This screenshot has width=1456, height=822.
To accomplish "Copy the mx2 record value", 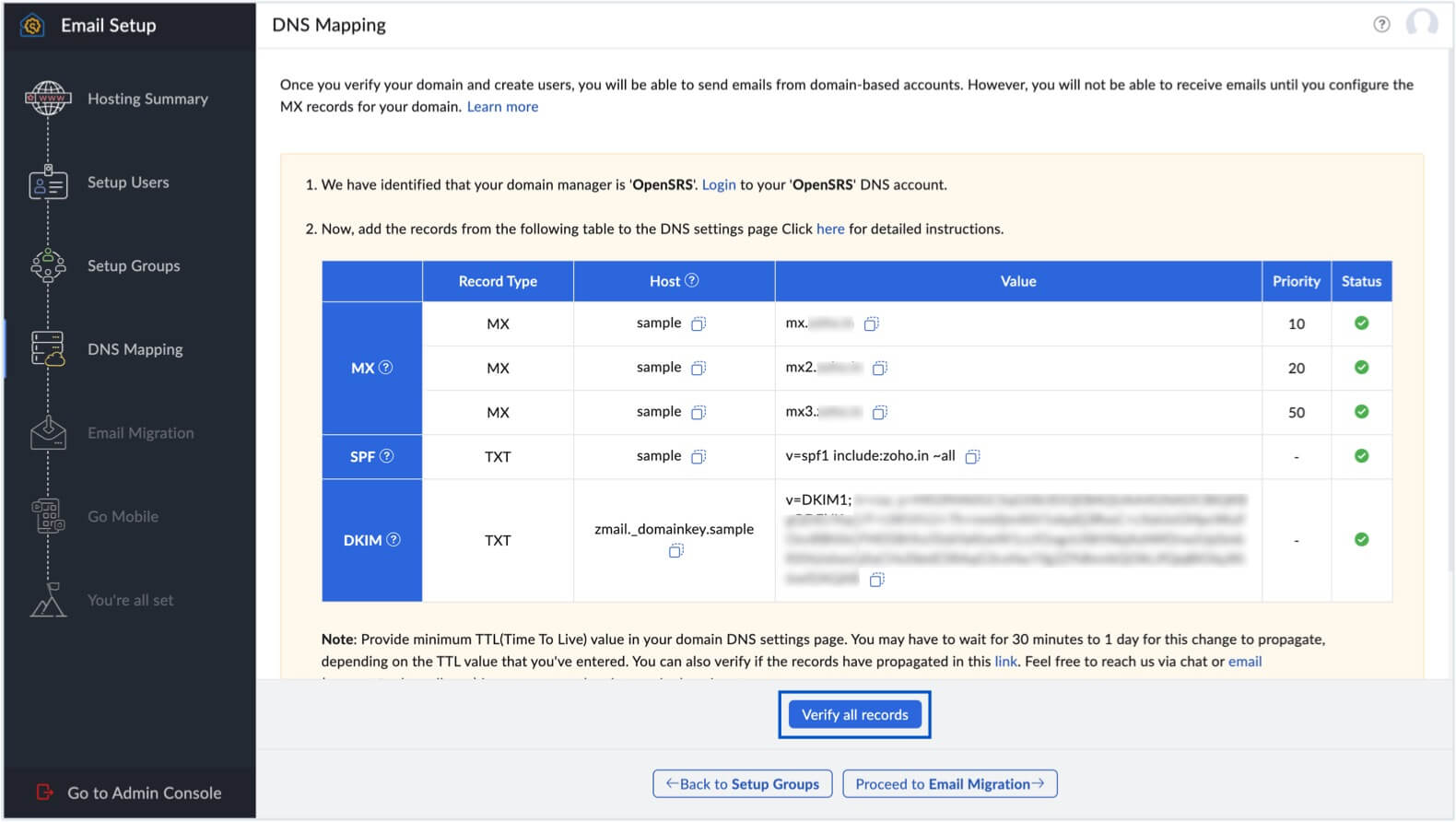I will pyautogui.click(x=880, y=368).
